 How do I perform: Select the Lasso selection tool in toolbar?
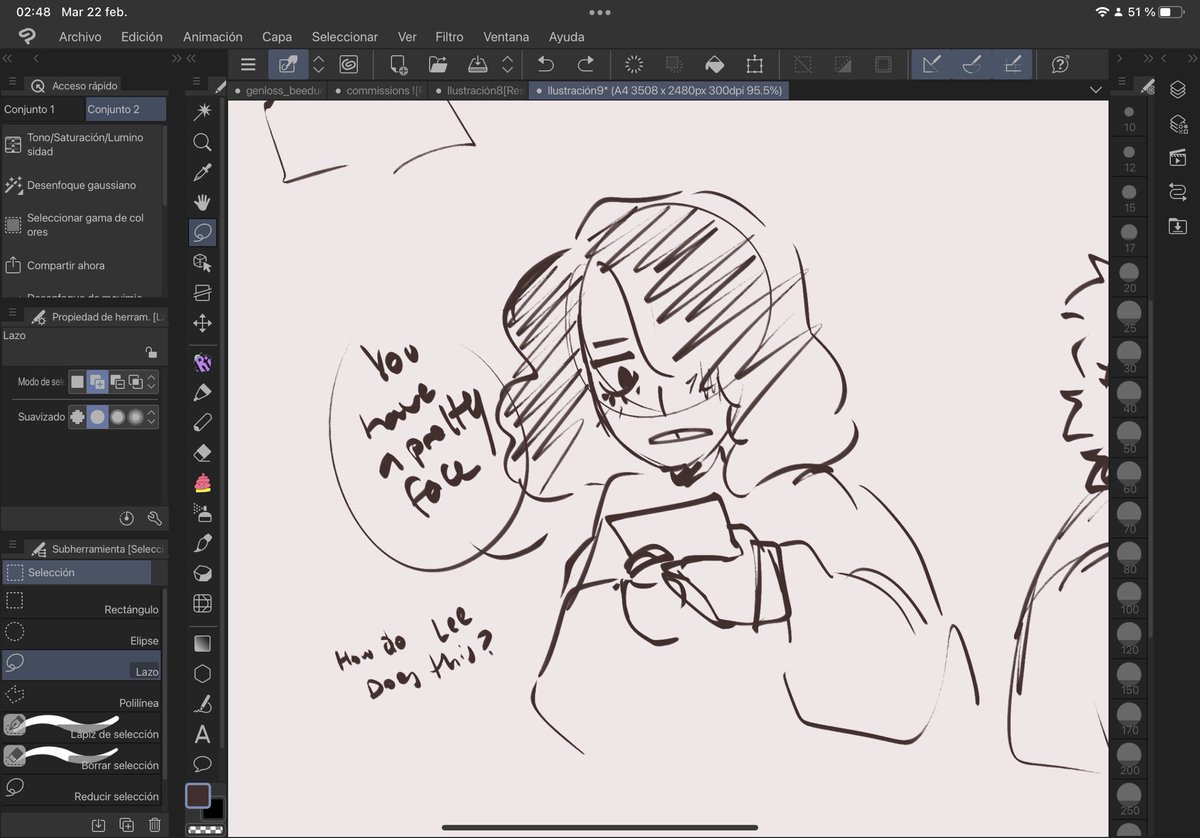pos(203,232)
